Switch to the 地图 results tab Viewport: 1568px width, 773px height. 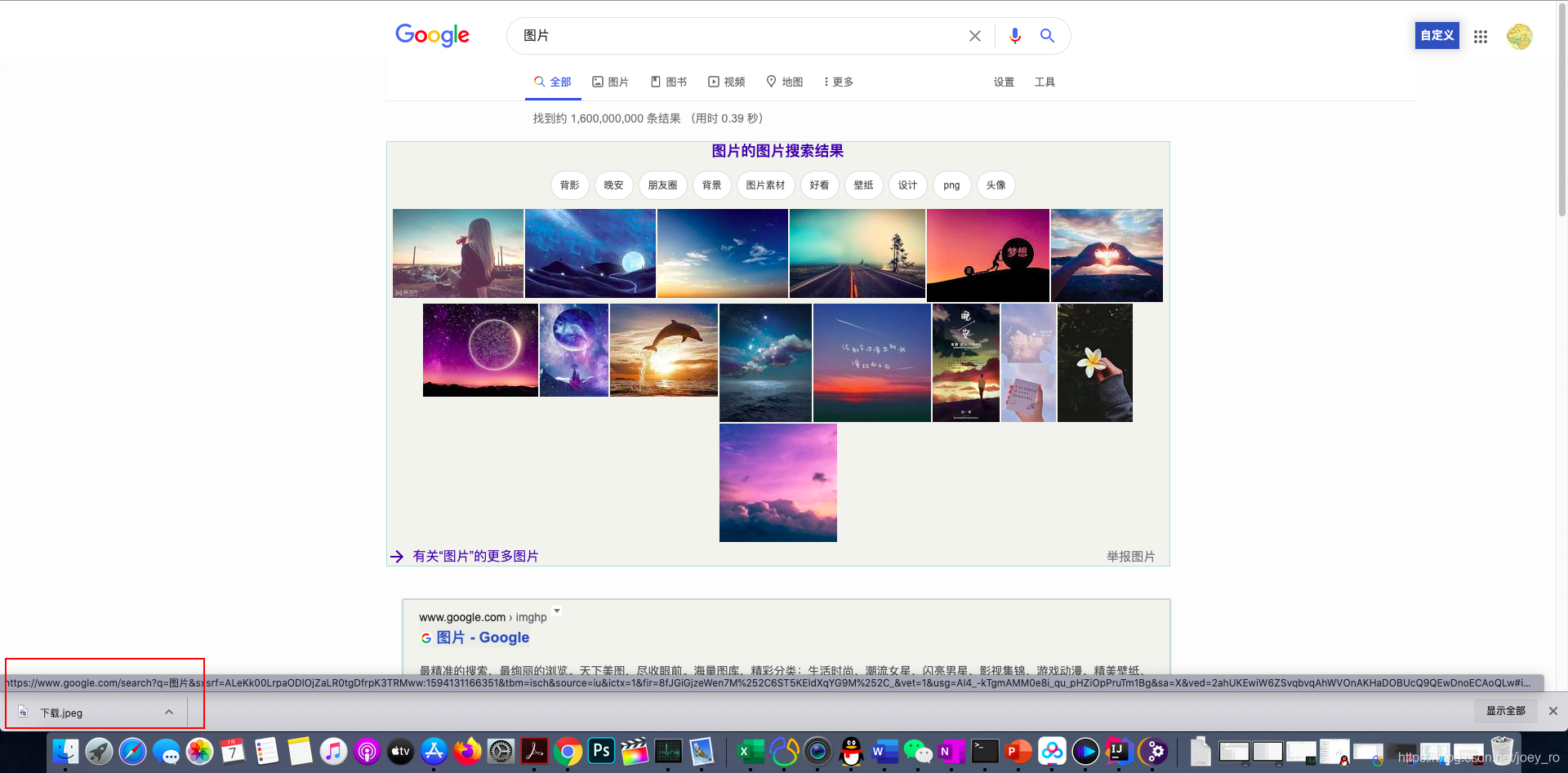(x=784, y=82)
